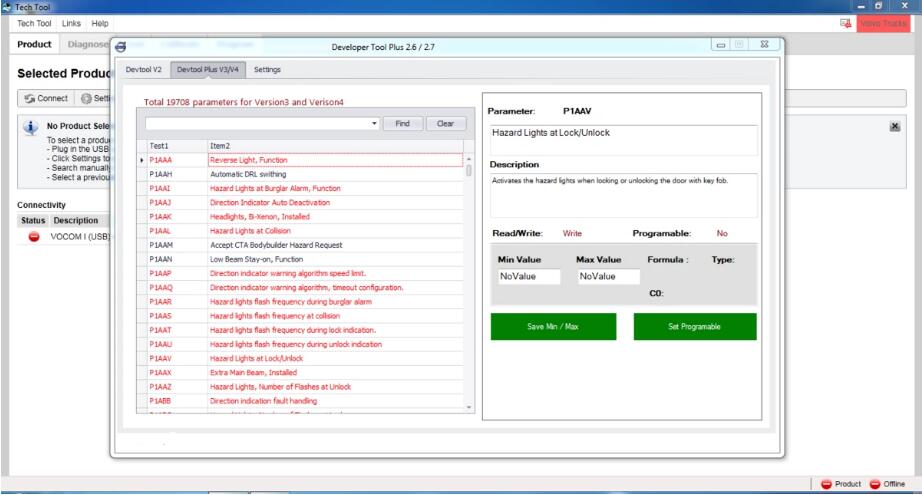
Task: Click the red Product status icon in status bar
Action: click(x=826, y=484)
